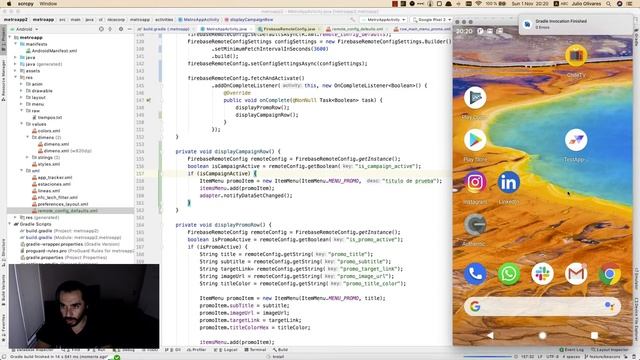Switch to the row_main_menu_promo.xml tab
640x360 pixels.
tap(423, 29)
